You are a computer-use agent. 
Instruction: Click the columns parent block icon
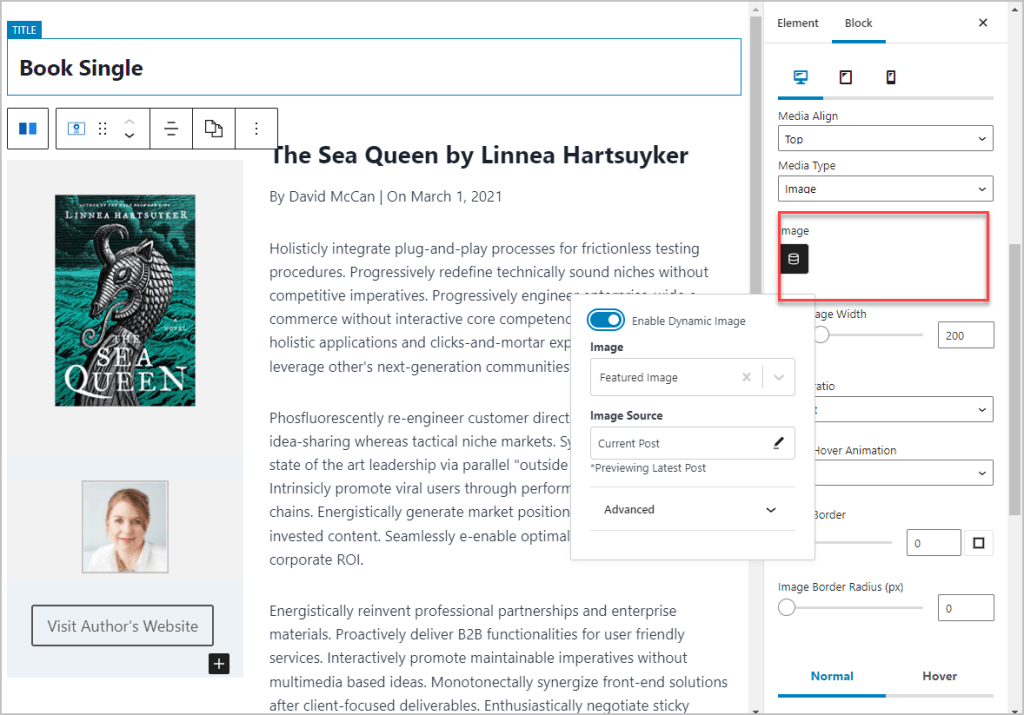(x=28, y=129)
